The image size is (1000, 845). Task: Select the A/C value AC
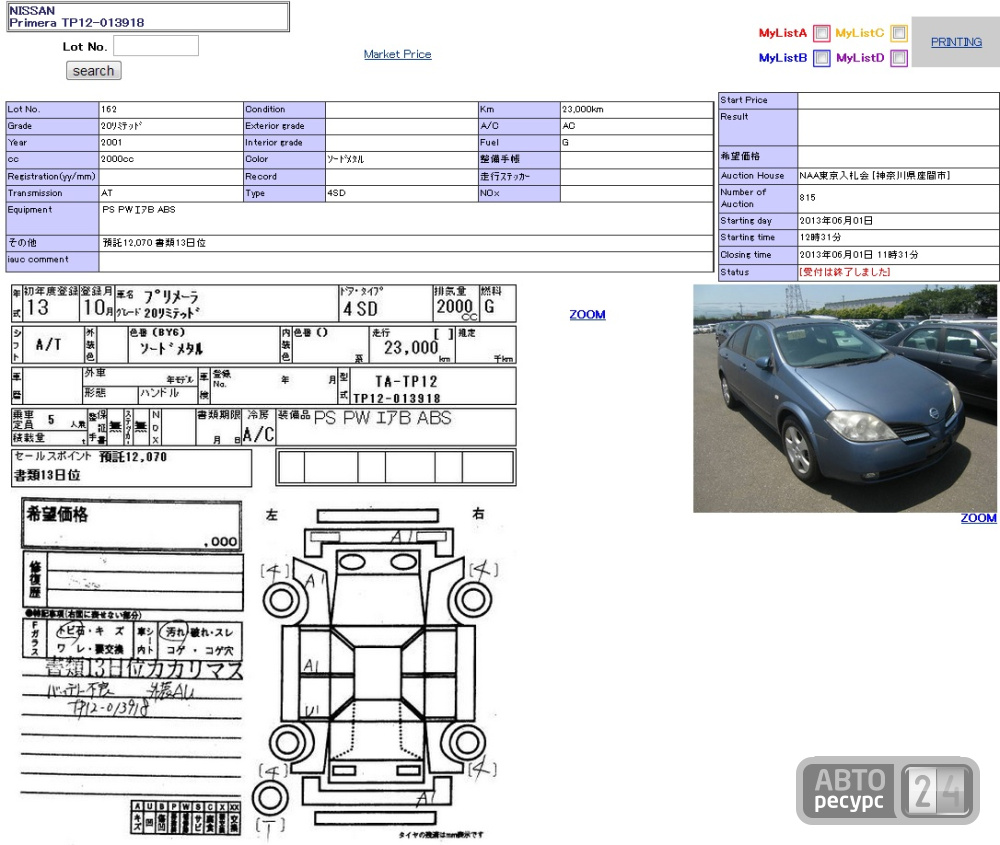569,126
